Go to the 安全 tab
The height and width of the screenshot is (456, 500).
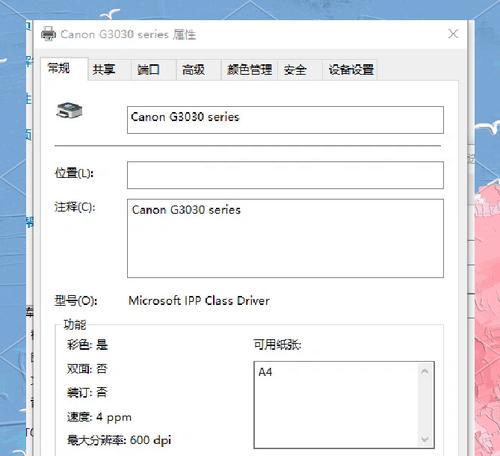300,70
